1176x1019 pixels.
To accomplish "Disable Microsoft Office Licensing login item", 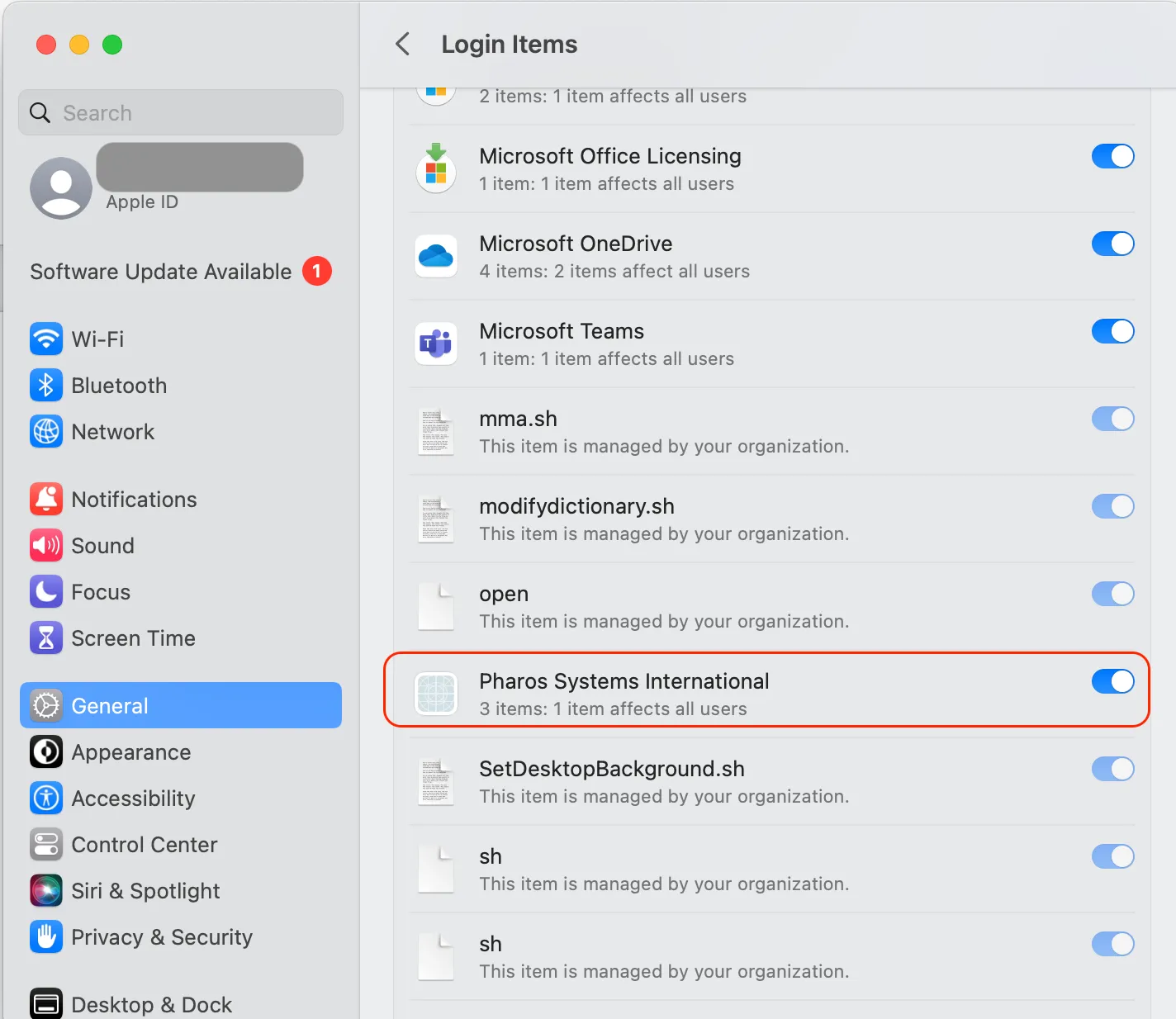I will pos(1112,156).
